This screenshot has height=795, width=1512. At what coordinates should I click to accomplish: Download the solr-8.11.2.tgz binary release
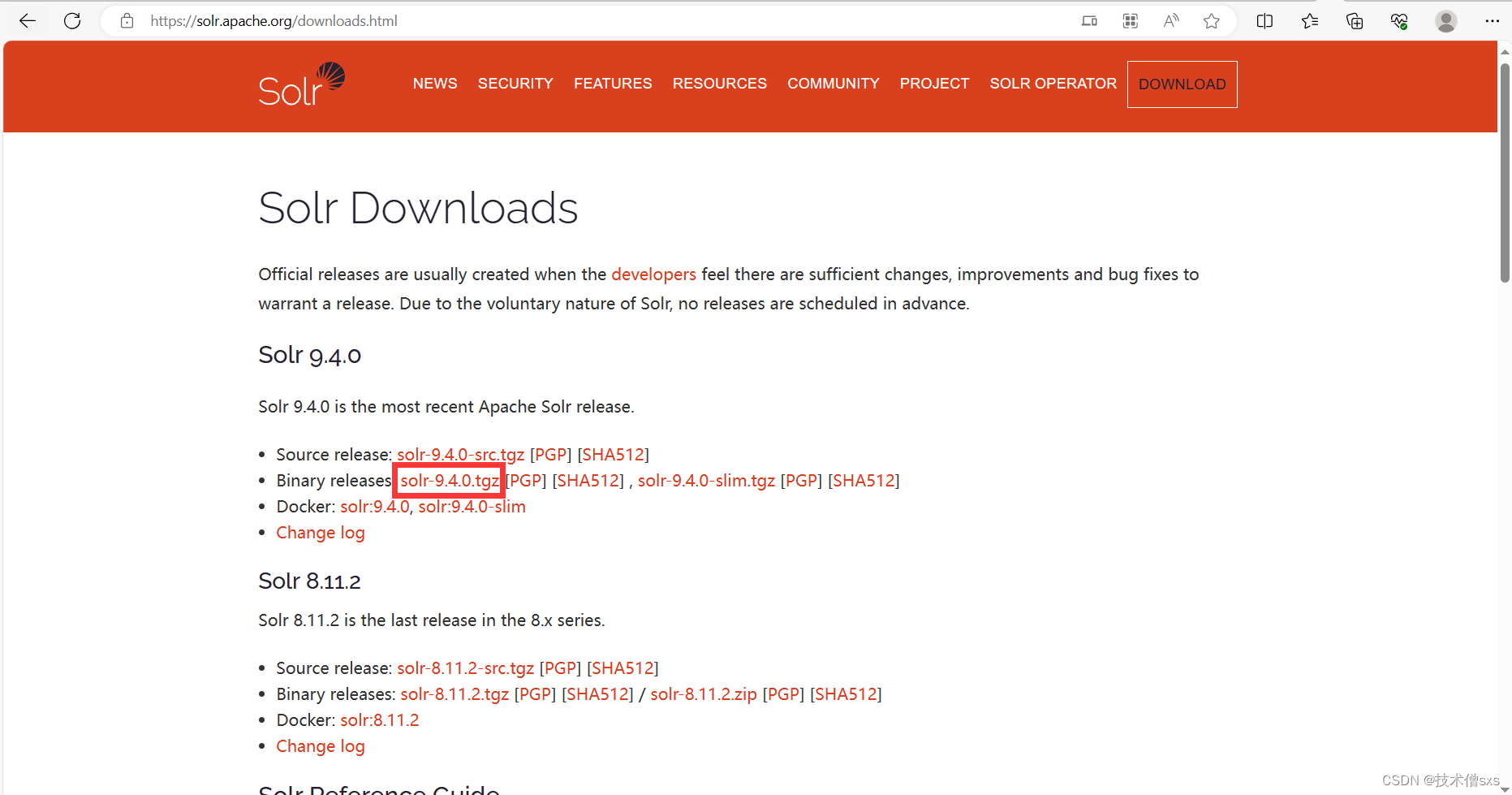pyautogui.click(x=454, y=694)
